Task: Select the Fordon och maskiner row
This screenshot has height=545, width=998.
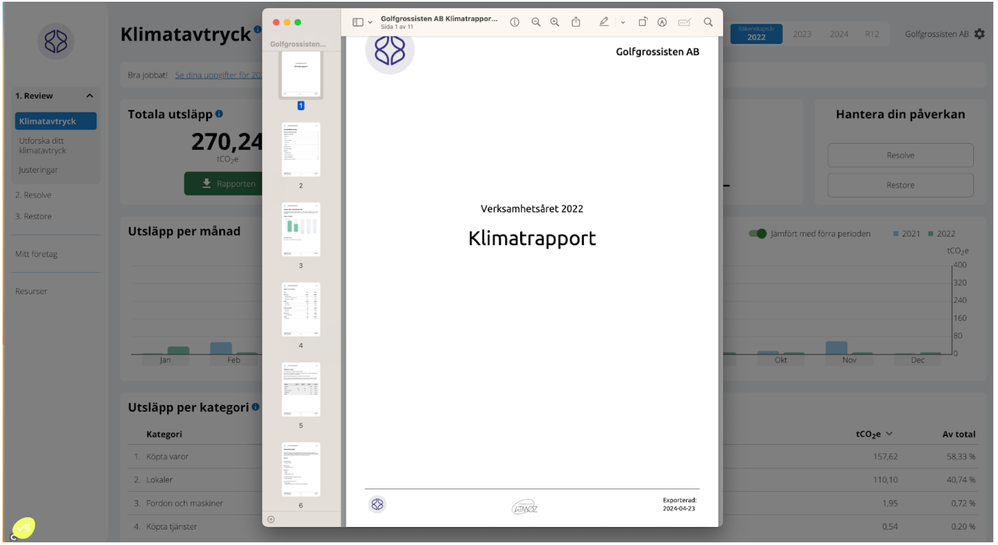Action: 552,504
